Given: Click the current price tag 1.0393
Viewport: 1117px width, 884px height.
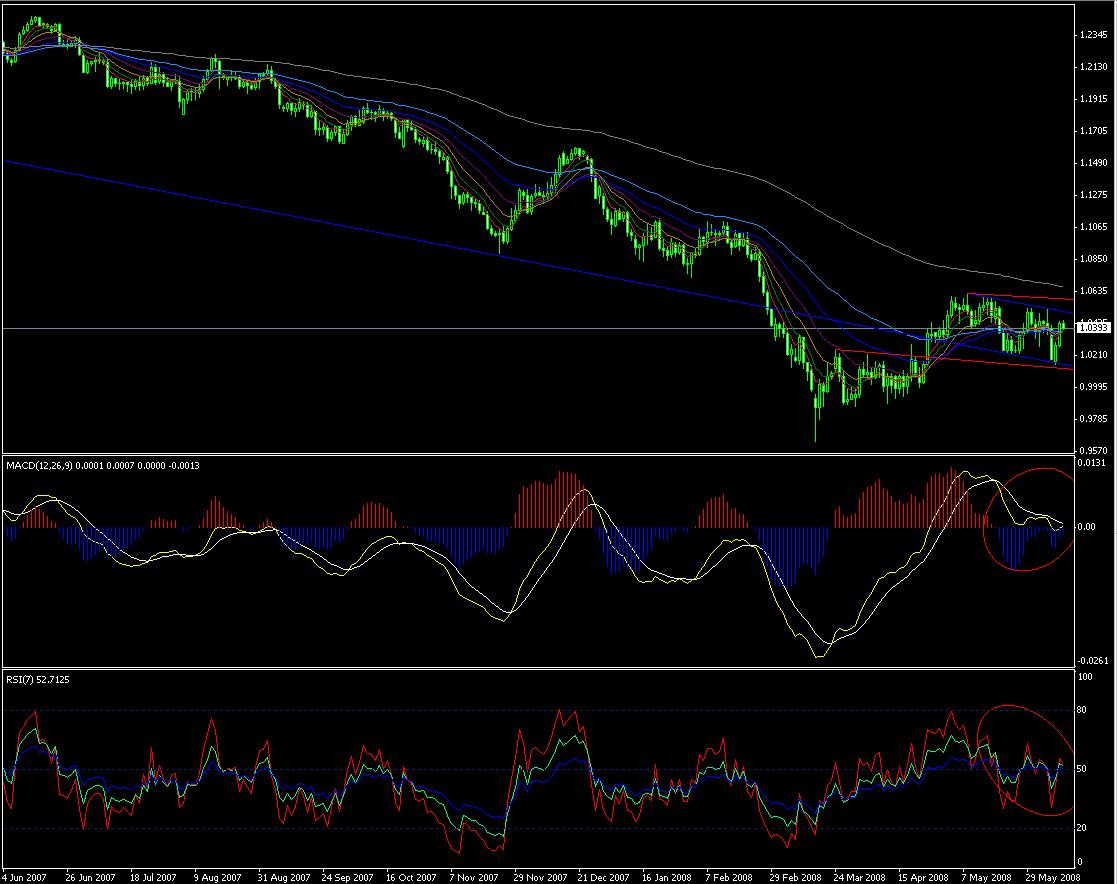Looking at the screenshot, I should pyautogui.click(x=1091, y=327).
